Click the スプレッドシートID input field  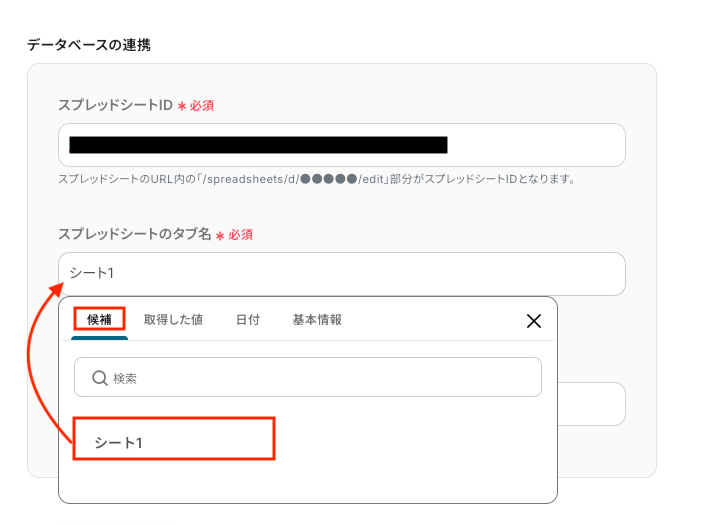[342, 145]
